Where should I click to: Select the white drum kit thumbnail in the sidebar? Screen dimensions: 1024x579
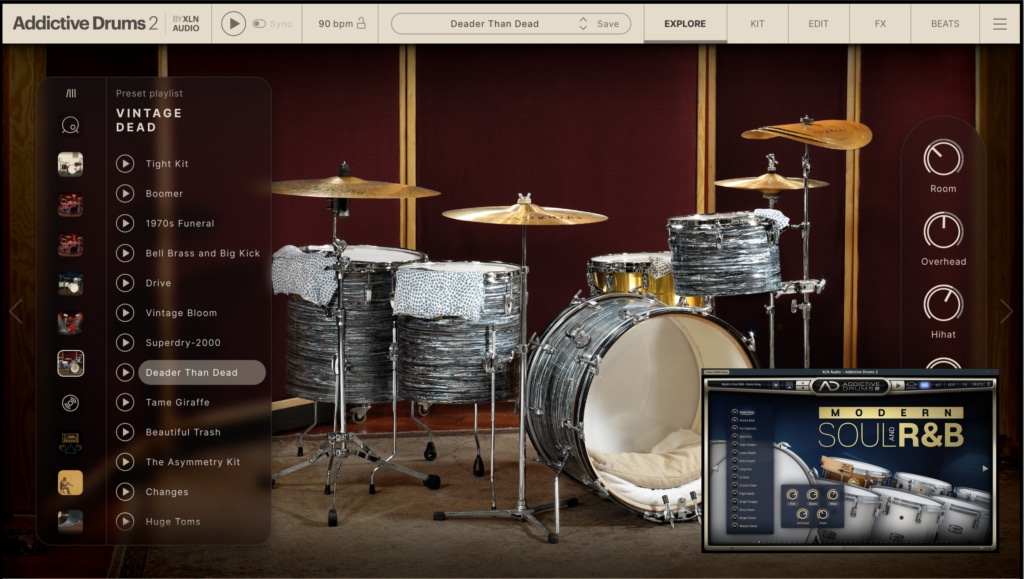(71, 164)
